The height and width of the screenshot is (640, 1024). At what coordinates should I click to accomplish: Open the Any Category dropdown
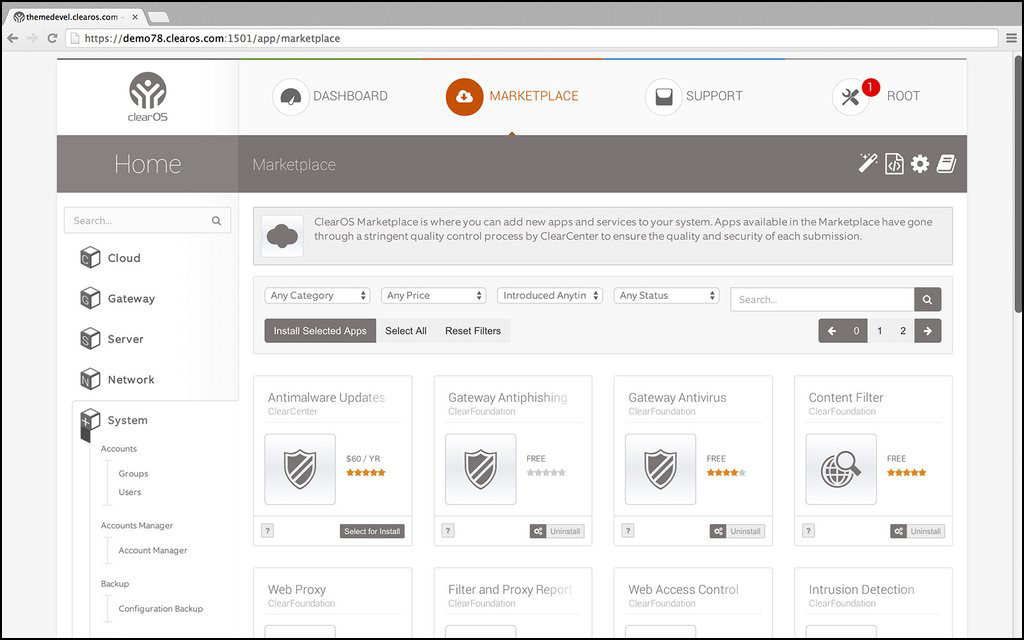coord(317,295)
